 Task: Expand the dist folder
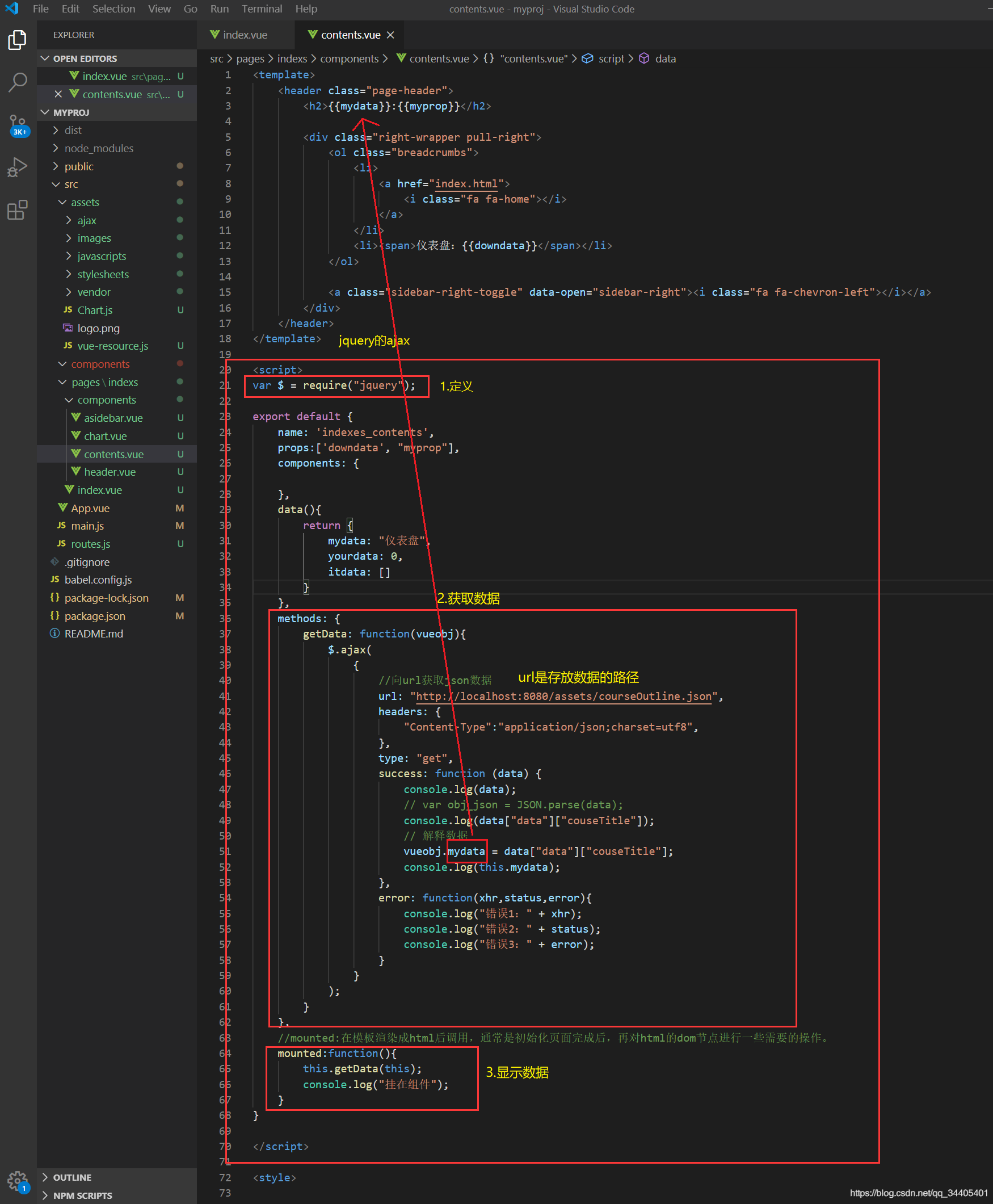pos(56,130)
